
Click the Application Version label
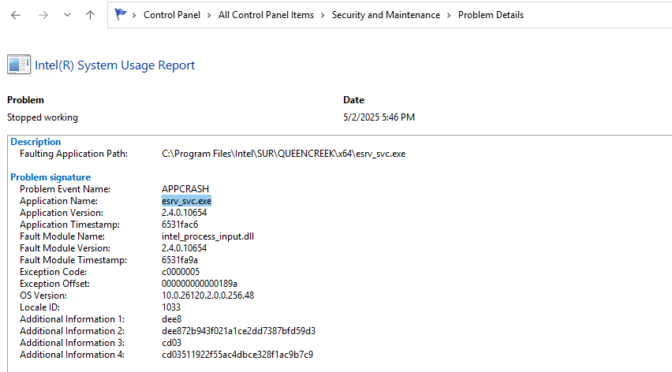61,213
